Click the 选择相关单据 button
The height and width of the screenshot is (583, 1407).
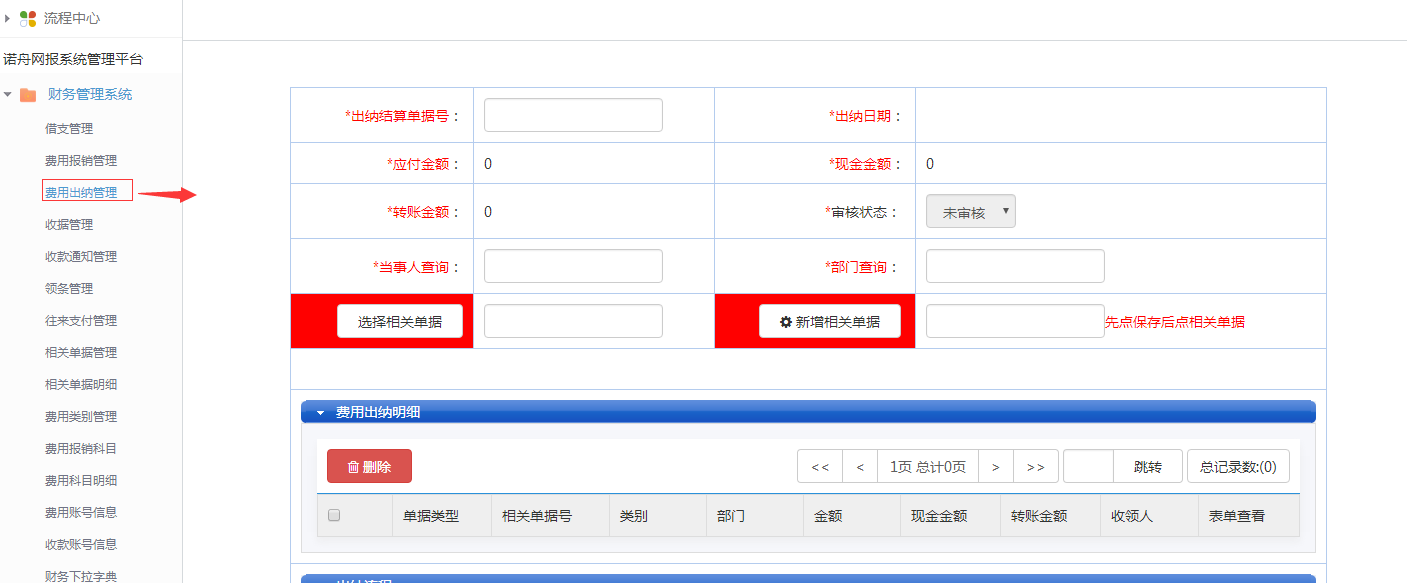tap(401, 320)
